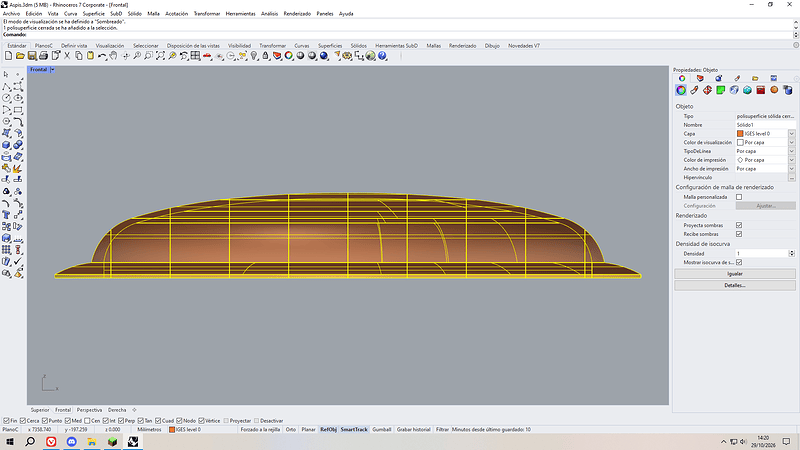The image size is (800, 450).
Task: Toggle SmartTrack in status bar
Action: click(354, 430)
